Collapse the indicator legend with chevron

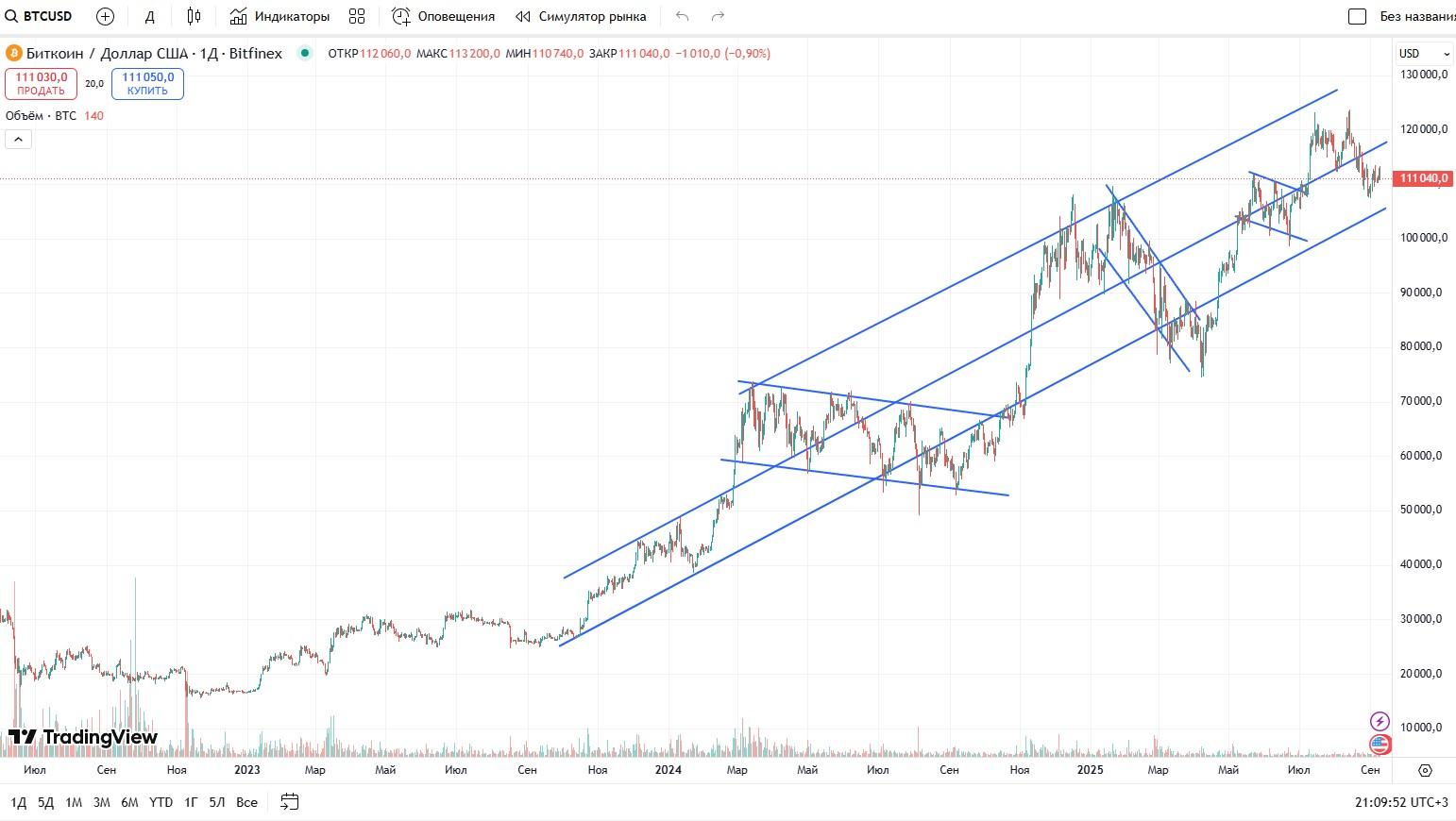[19, 140]
